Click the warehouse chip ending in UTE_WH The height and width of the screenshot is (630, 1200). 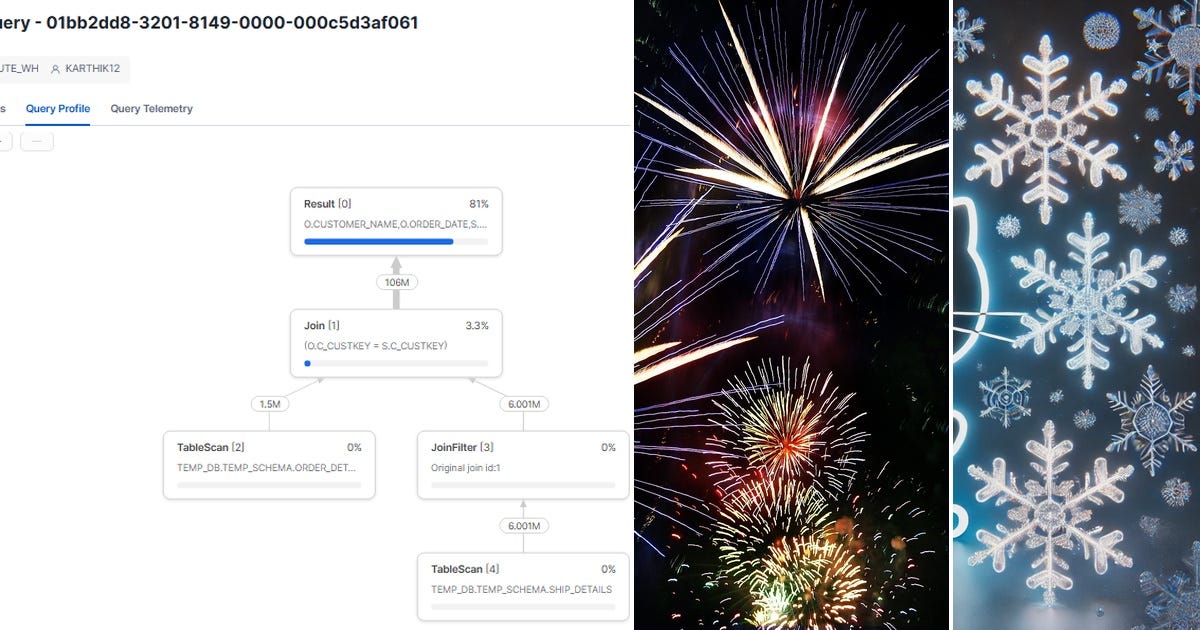click(18, 68)
